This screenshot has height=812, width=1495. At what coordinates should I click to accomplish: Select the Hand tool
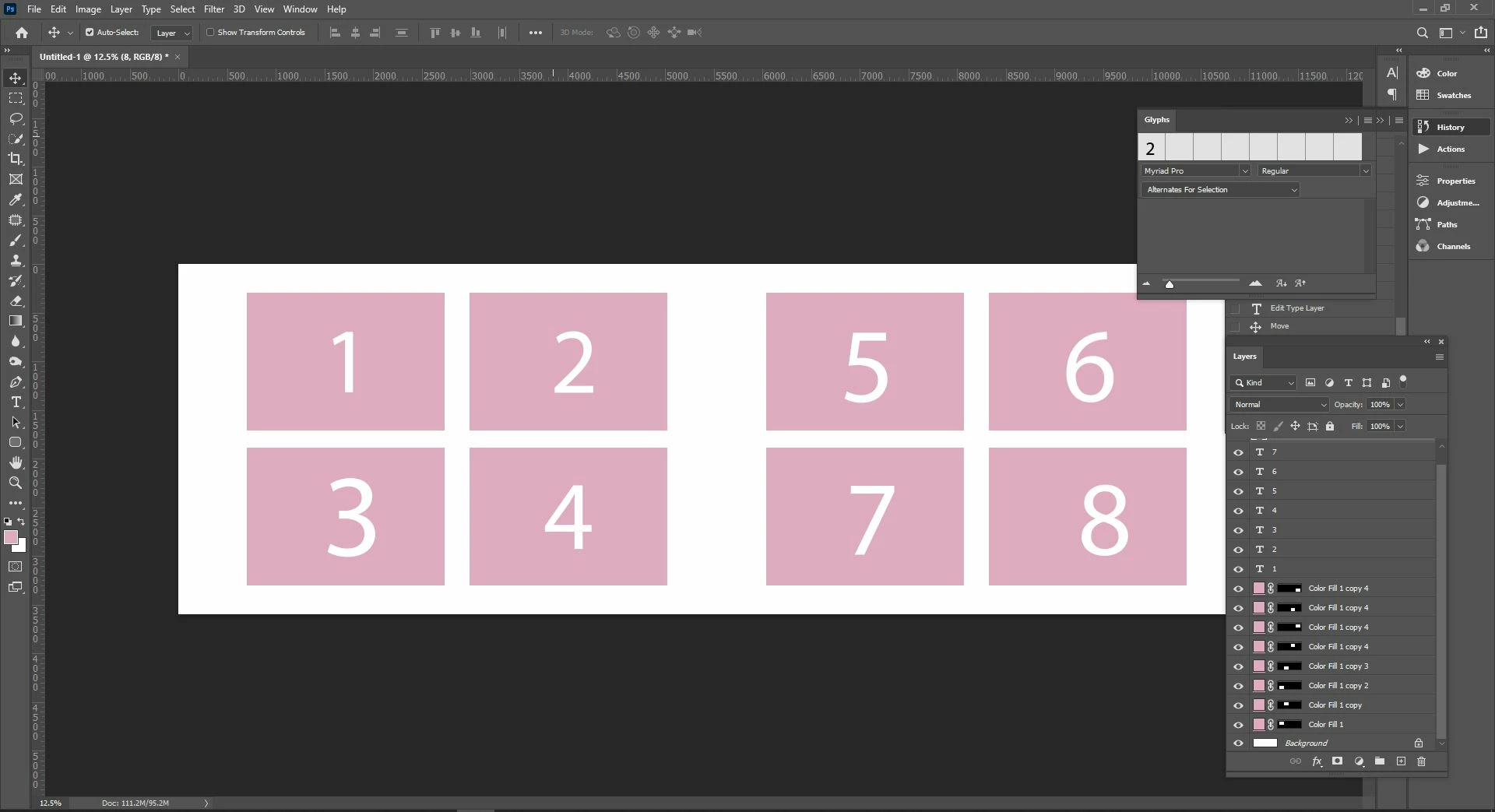[x=16, y=462]
